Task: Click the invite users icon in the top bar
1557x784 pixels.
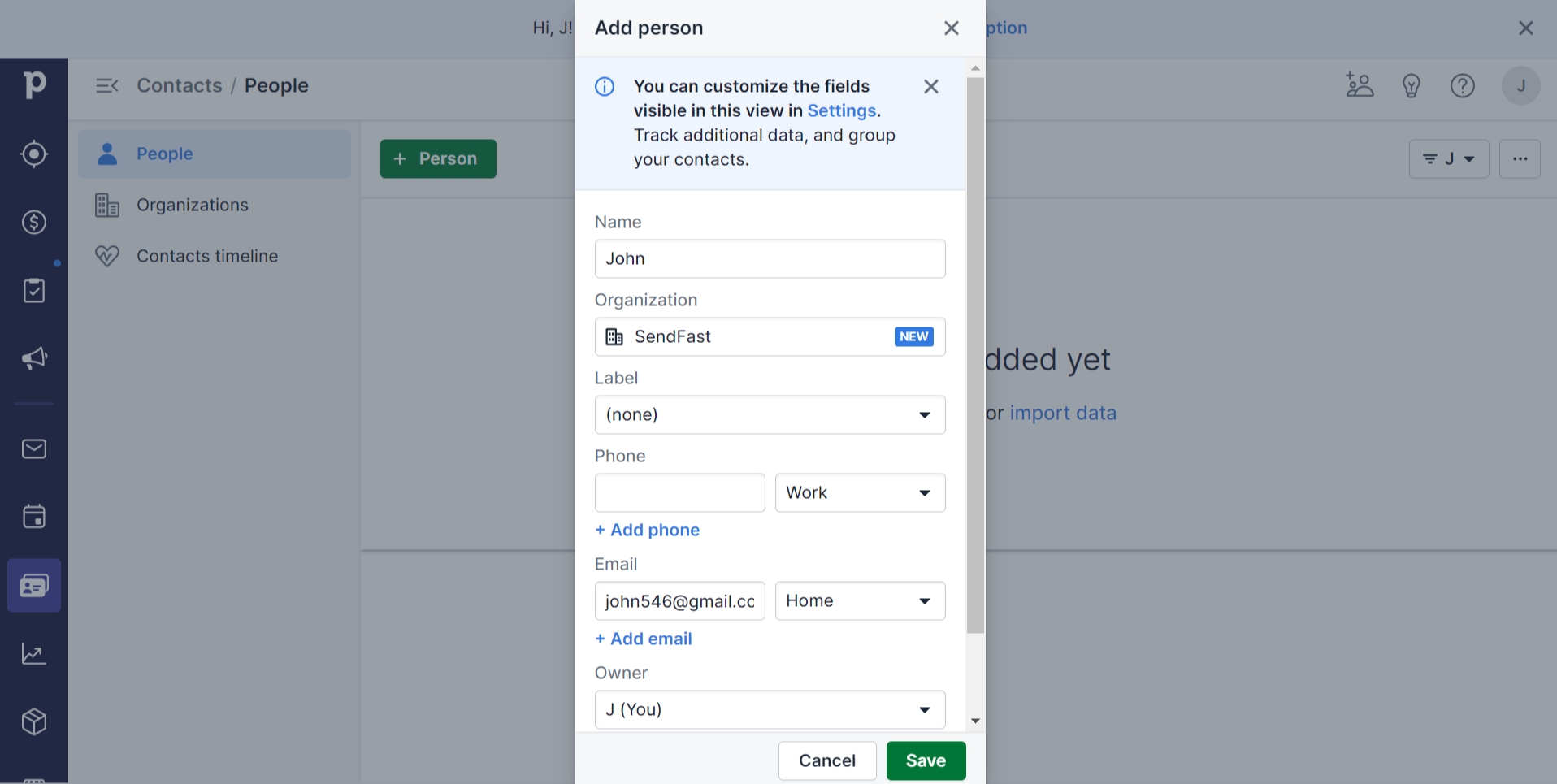Action: coord(1359,85)
